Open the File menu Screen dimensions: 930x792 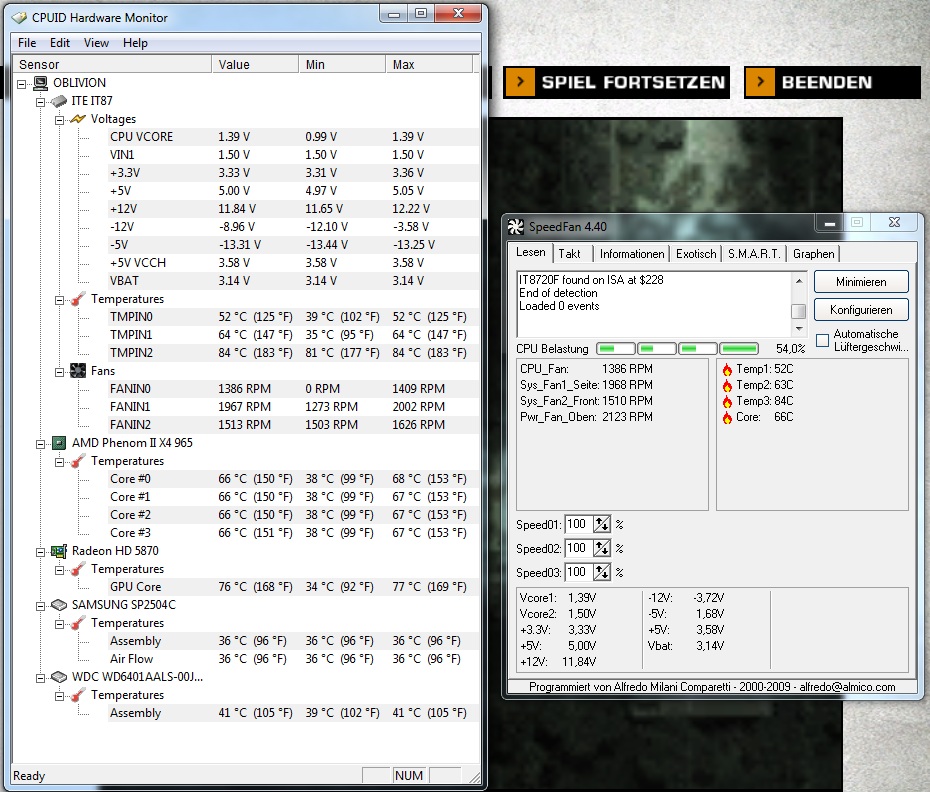27,43
